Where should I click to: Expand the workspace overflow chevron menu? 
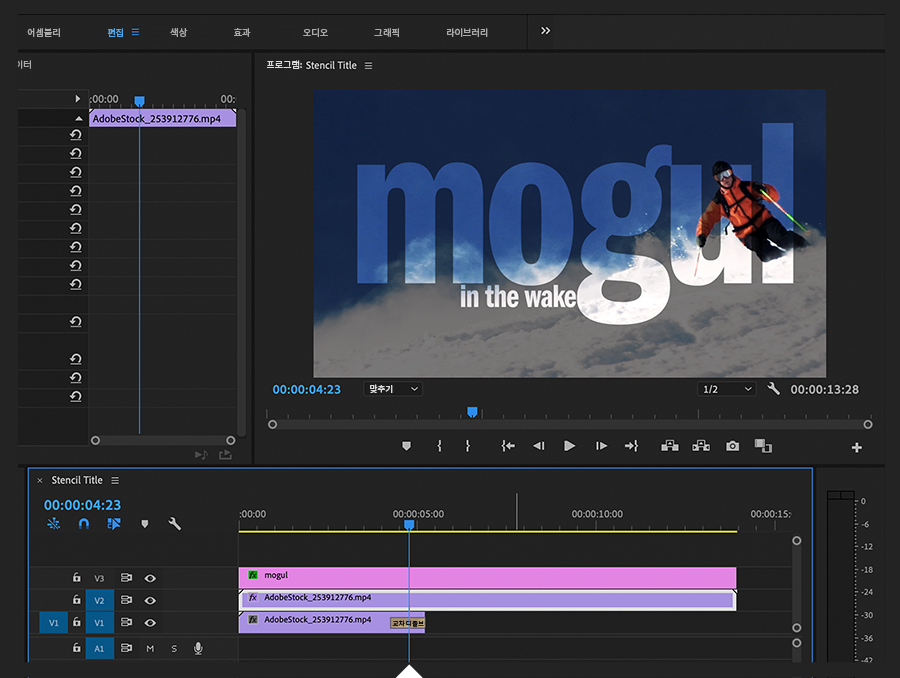pyautogui.click(x=545, y=31)
